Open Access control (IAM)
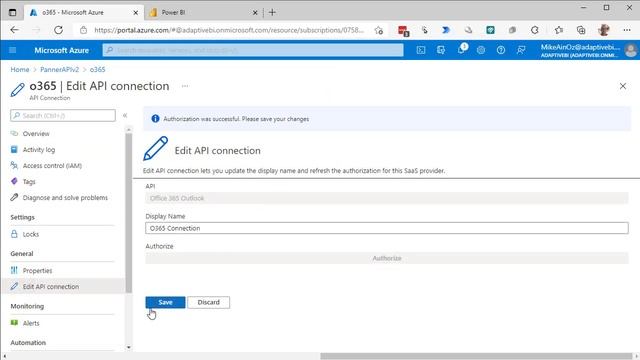Viewport: 640px width, 360px height. point(52,166)
